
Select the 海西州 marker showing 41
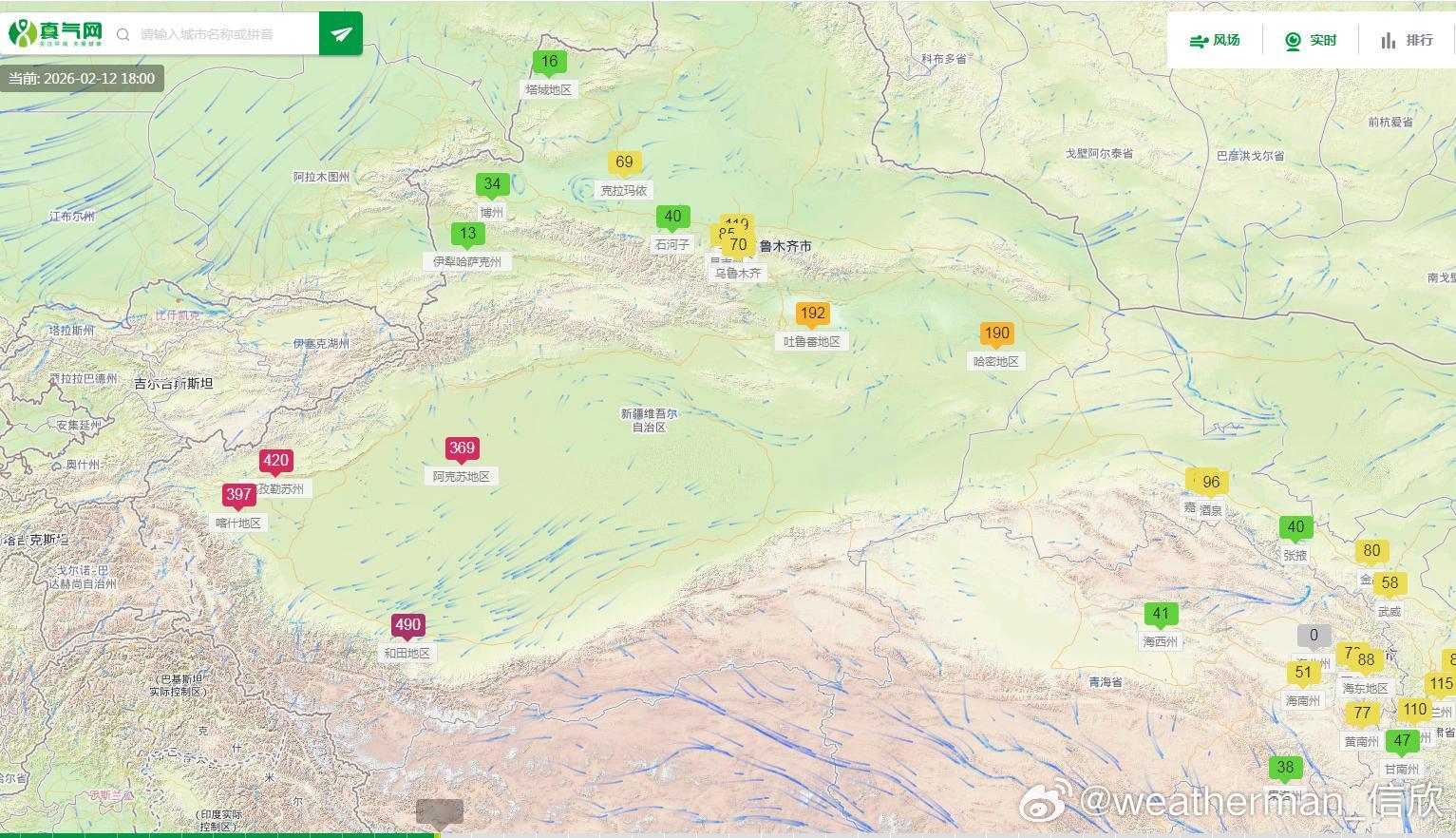click(1161, 615)
